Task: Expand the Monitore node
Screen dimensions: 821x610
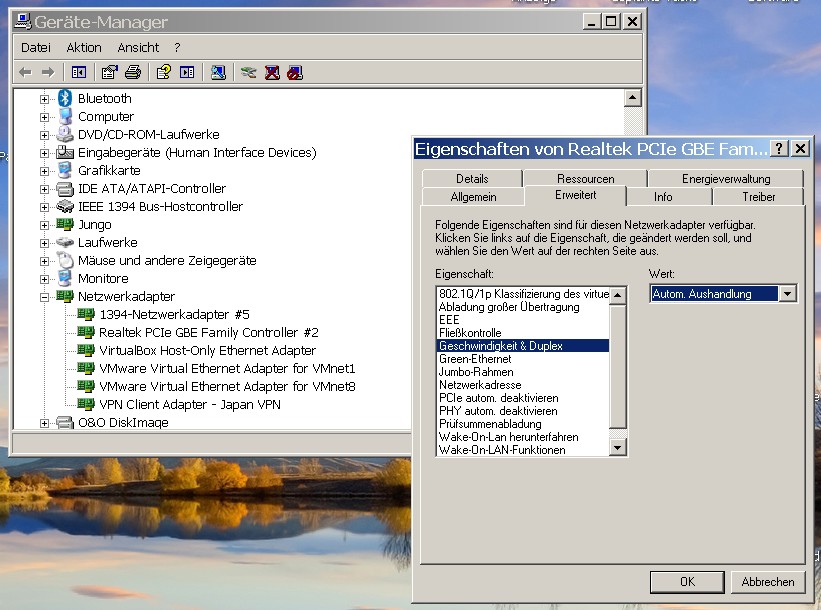Action: 45,279
